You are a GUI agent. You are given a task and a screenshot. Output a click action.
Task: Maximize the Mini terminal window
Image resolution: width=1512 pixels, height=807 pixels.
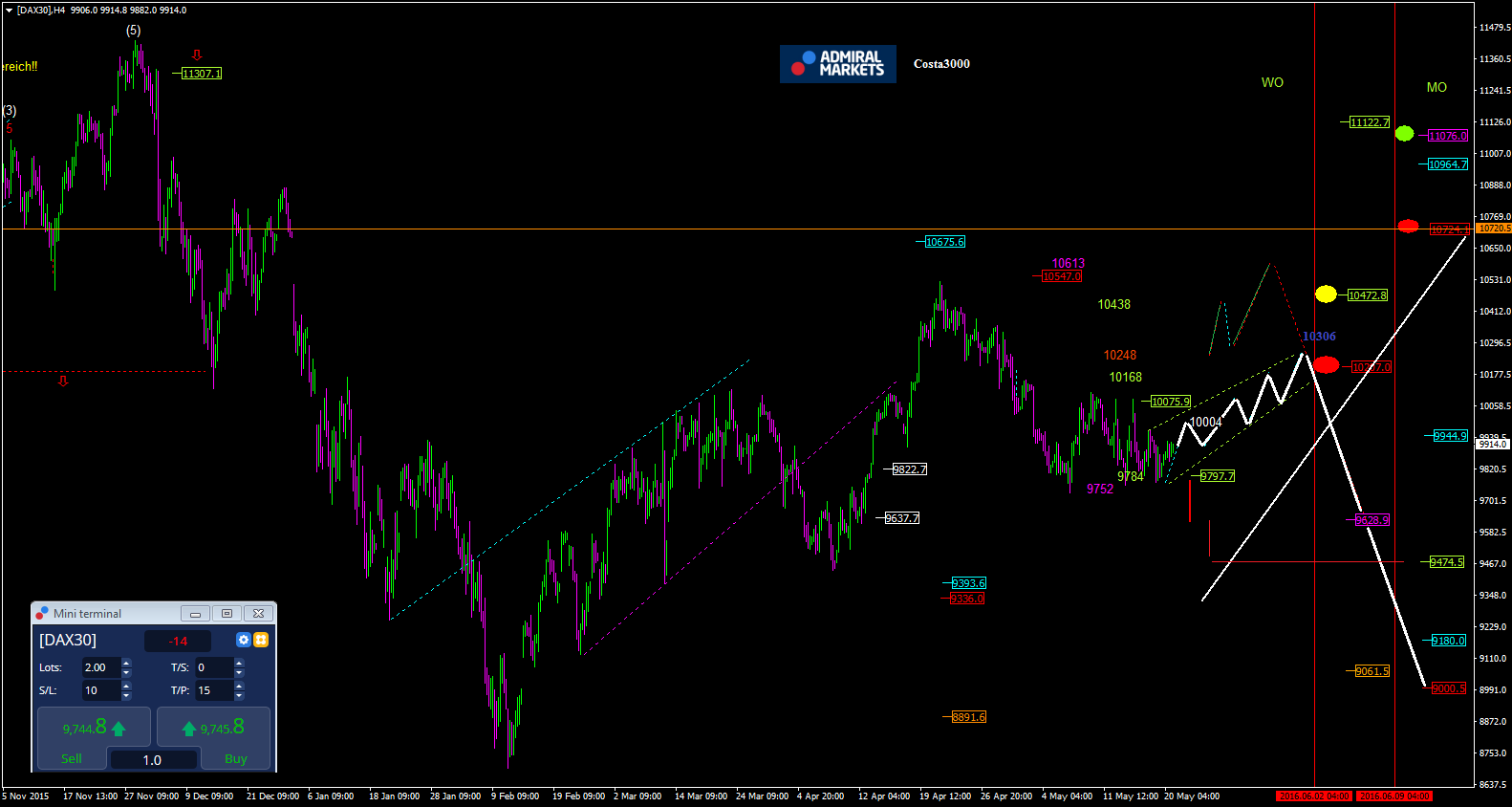[227, 614]
